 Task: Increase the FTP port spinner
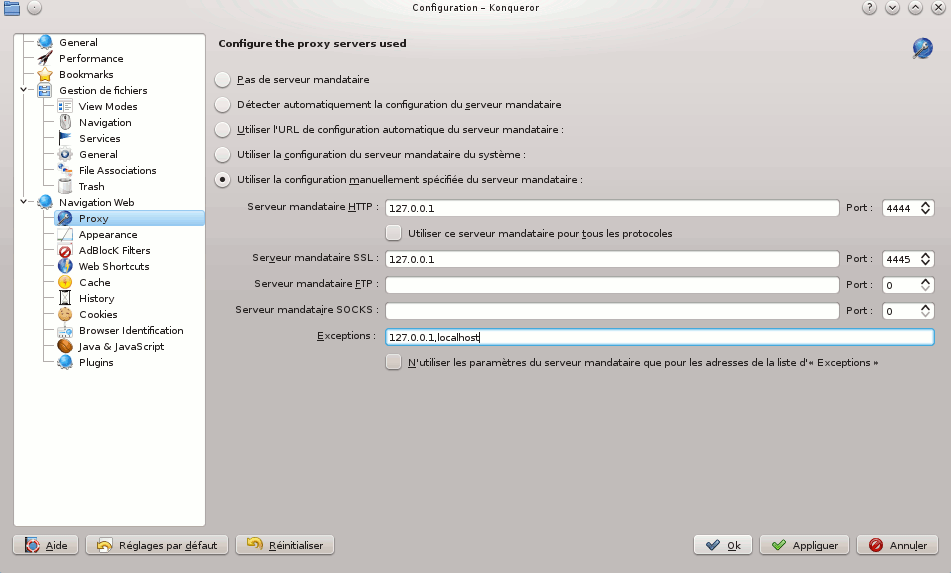(x=926, y=281)
